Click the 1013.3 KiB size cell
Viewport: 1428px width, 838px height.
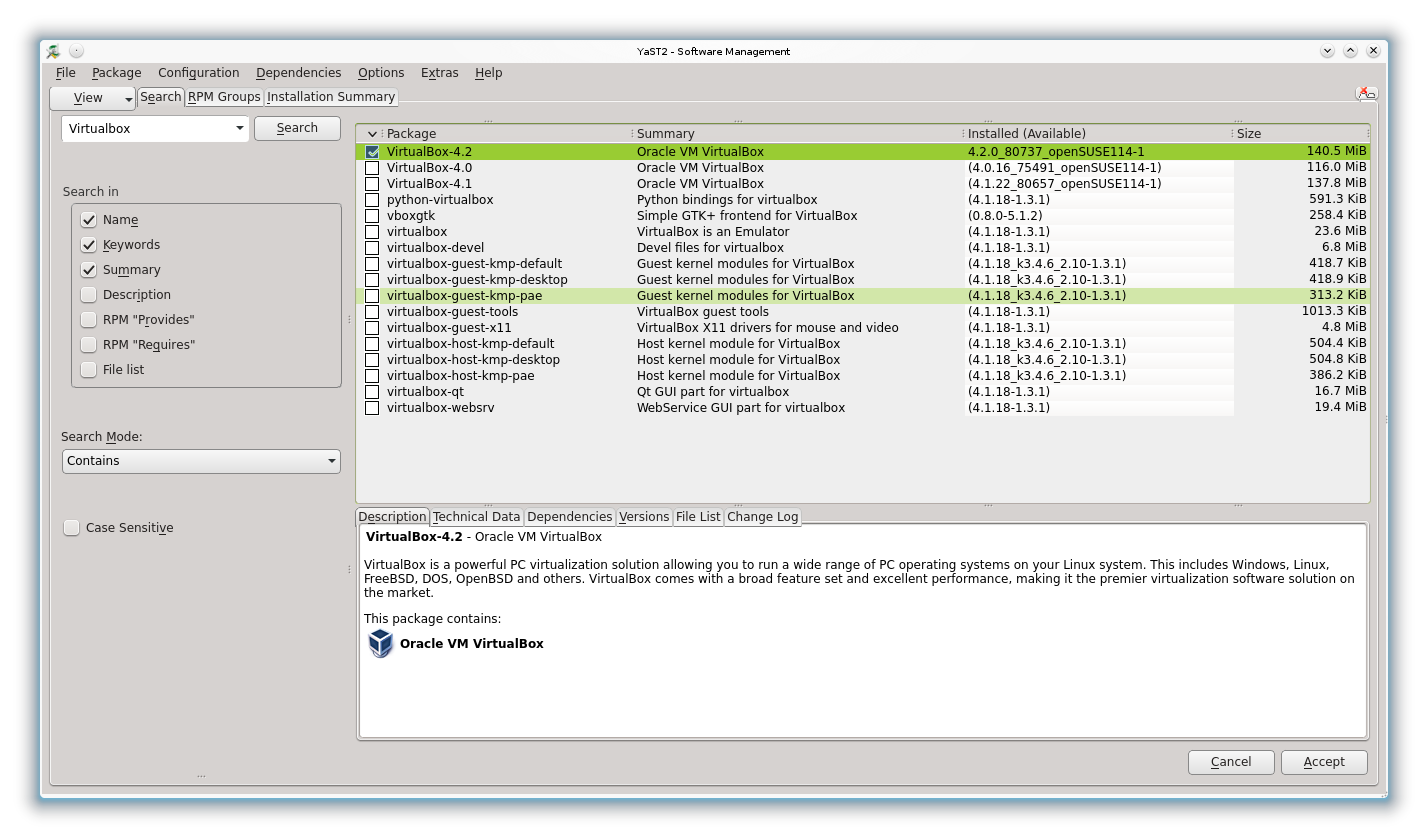1334,312
